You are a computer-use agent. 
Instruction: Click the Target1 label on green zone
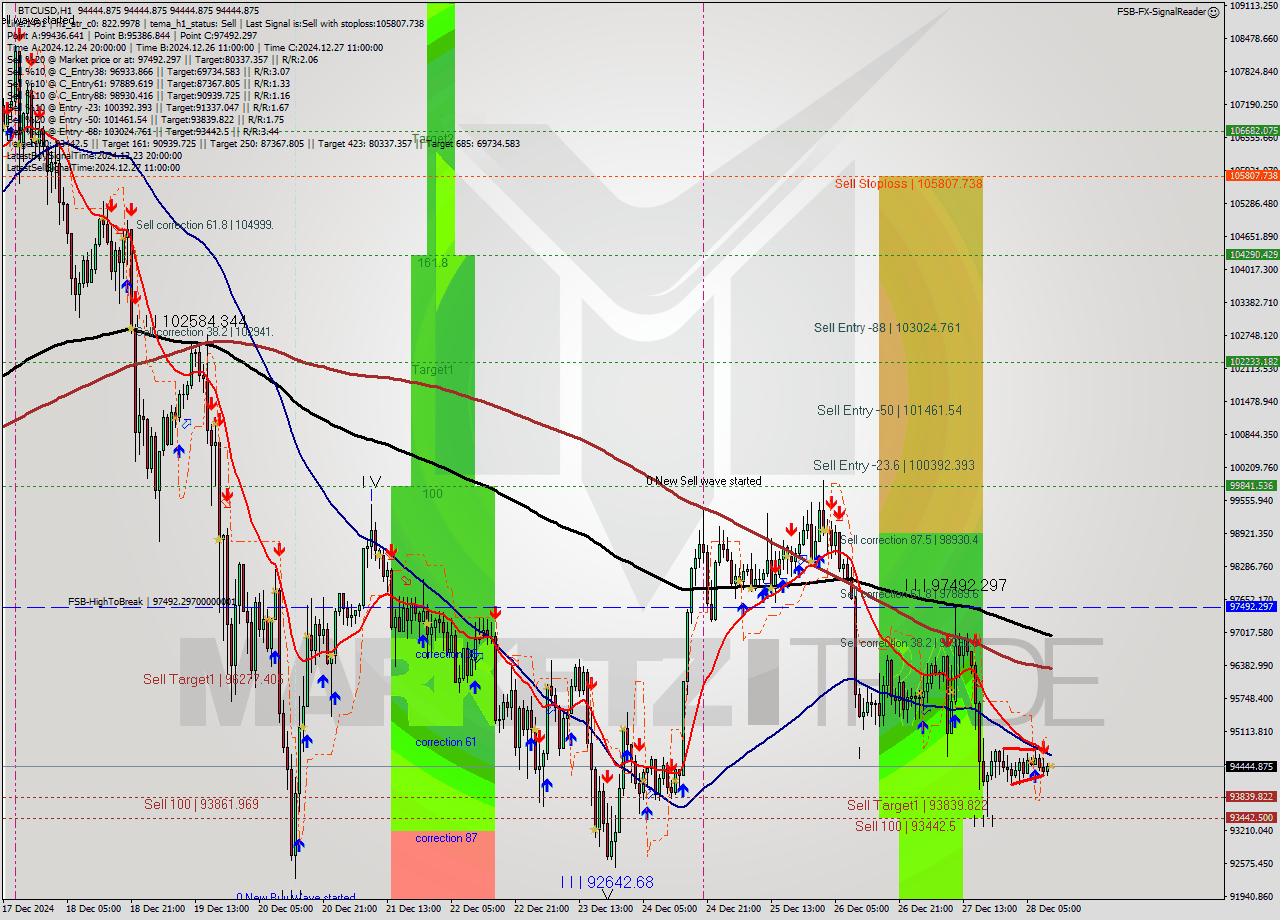[433, 370]
